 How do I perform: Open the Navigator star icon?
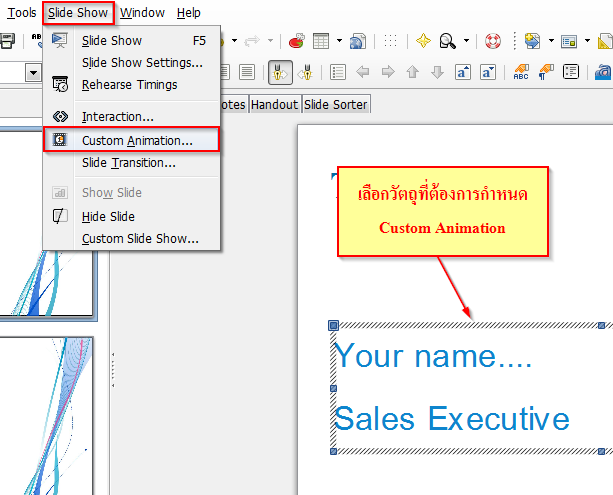pyautogui.click(x=423, y=41)
